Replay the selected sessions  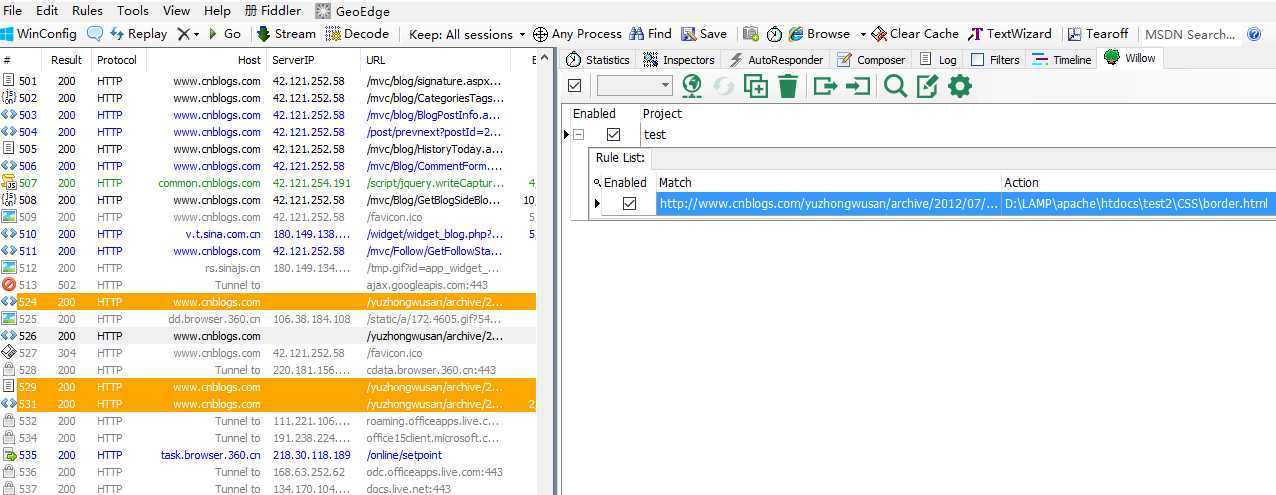point(138,33)
